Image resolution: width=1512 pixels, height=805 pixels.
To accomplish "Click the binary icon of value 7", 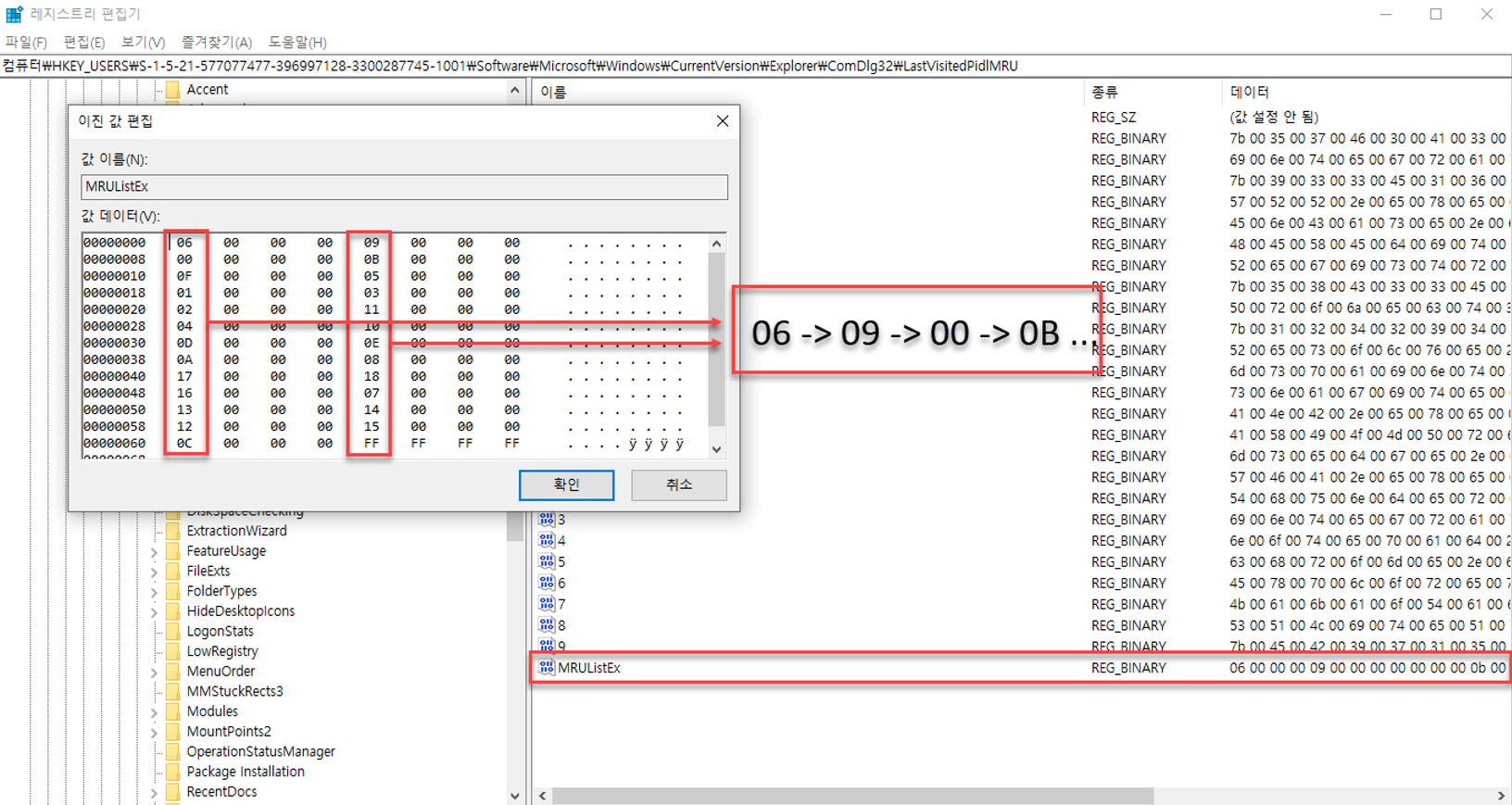I will coord(547,604).
